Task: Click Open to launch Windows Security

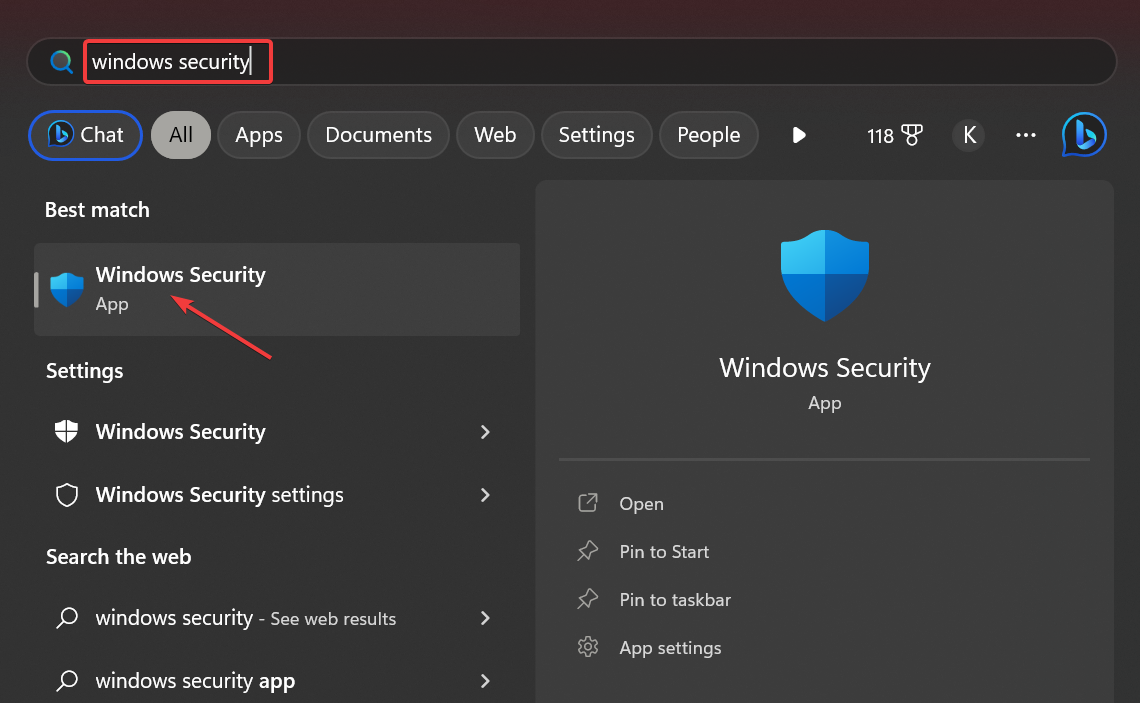Action: click(x=641, y=503)
